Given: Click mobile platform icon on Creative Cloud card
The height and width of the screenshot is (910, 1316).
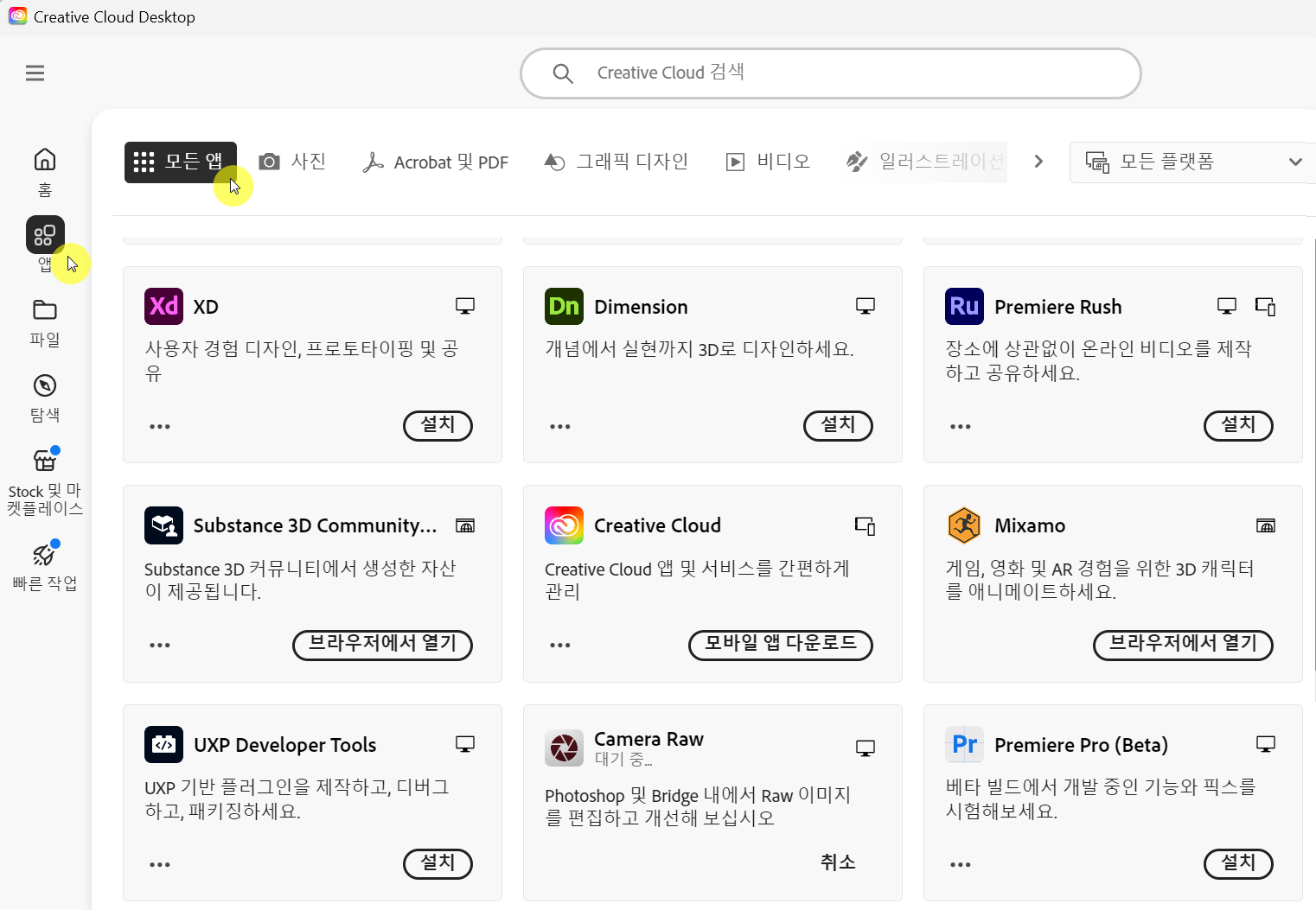Looking at the screenshot, I should pos(866,525).
